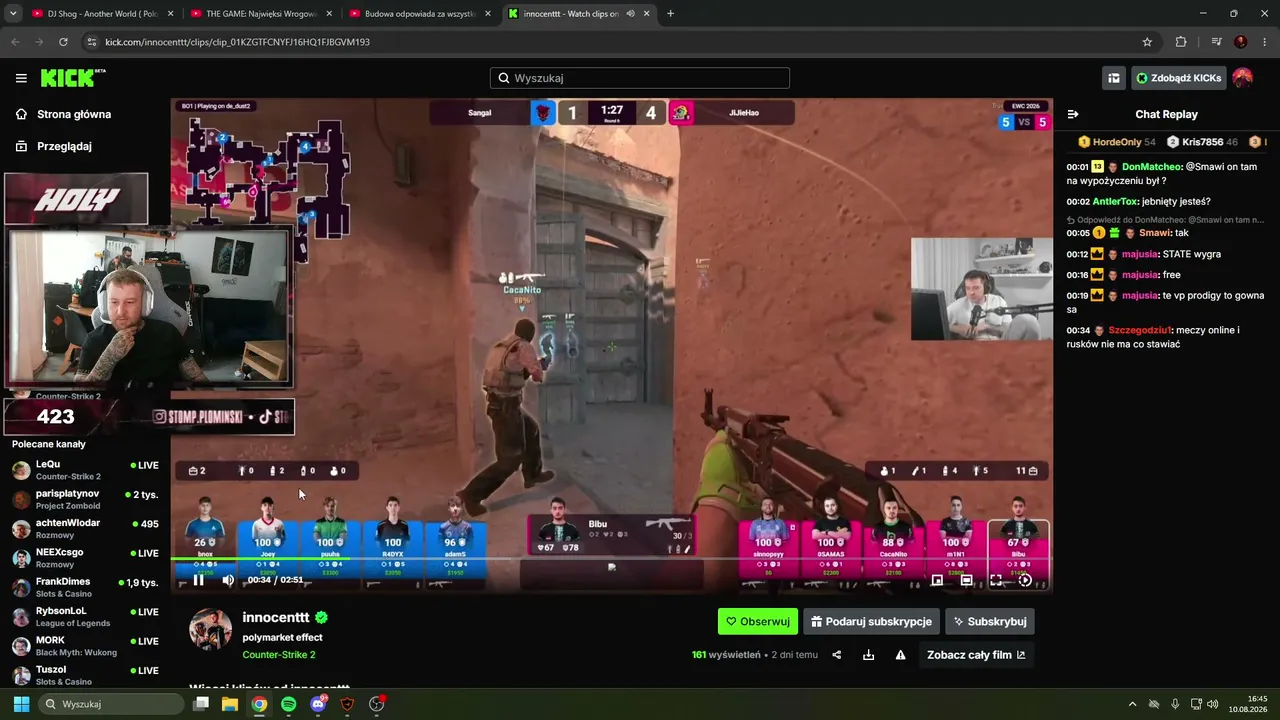This screenshot has height=720, width=1280.
Task: Click the Szczegodziu chat username
Action: [1139, 330]
